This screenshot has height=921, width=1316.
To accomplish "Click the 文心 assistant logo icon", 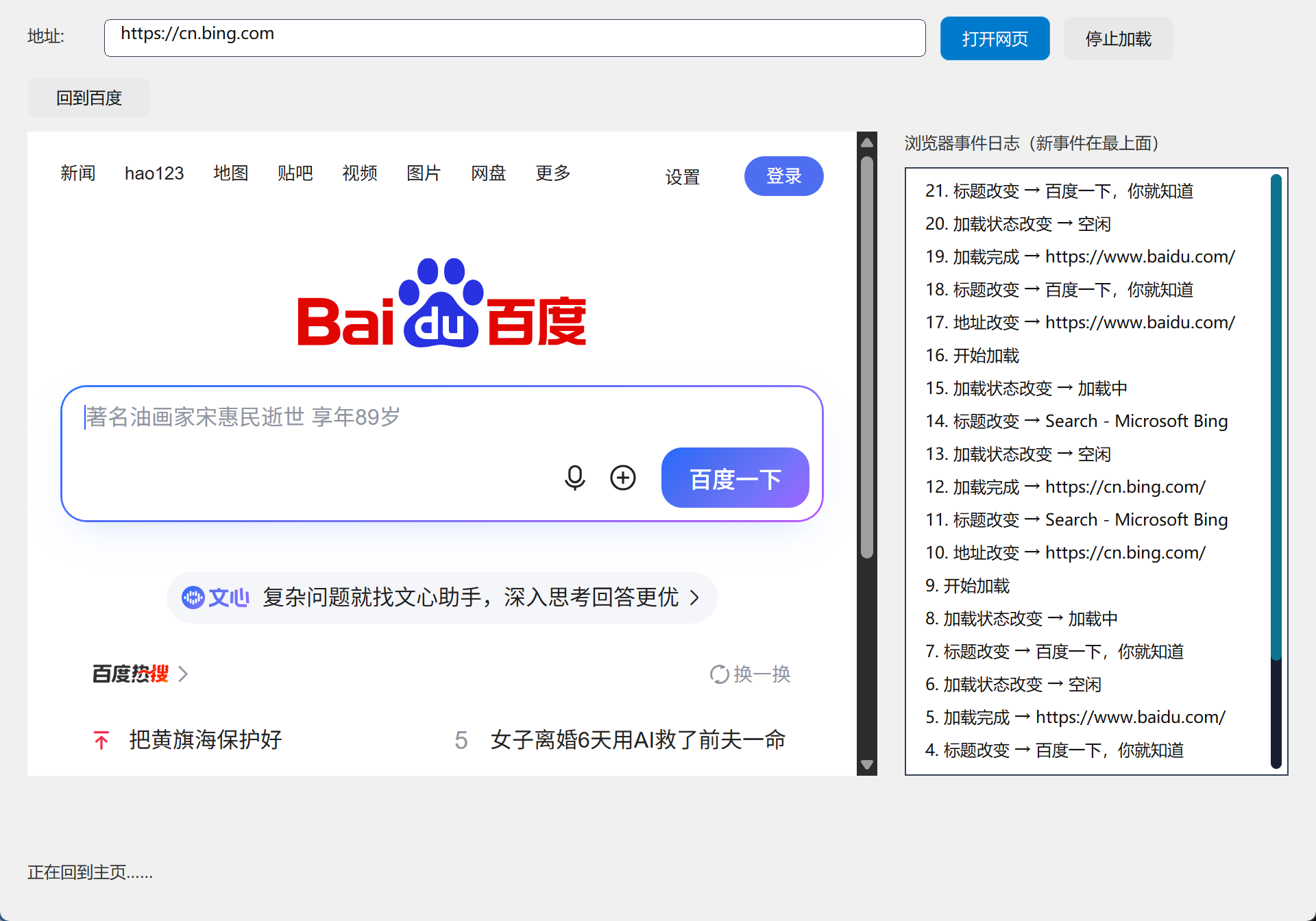I will tap(193, 598).
